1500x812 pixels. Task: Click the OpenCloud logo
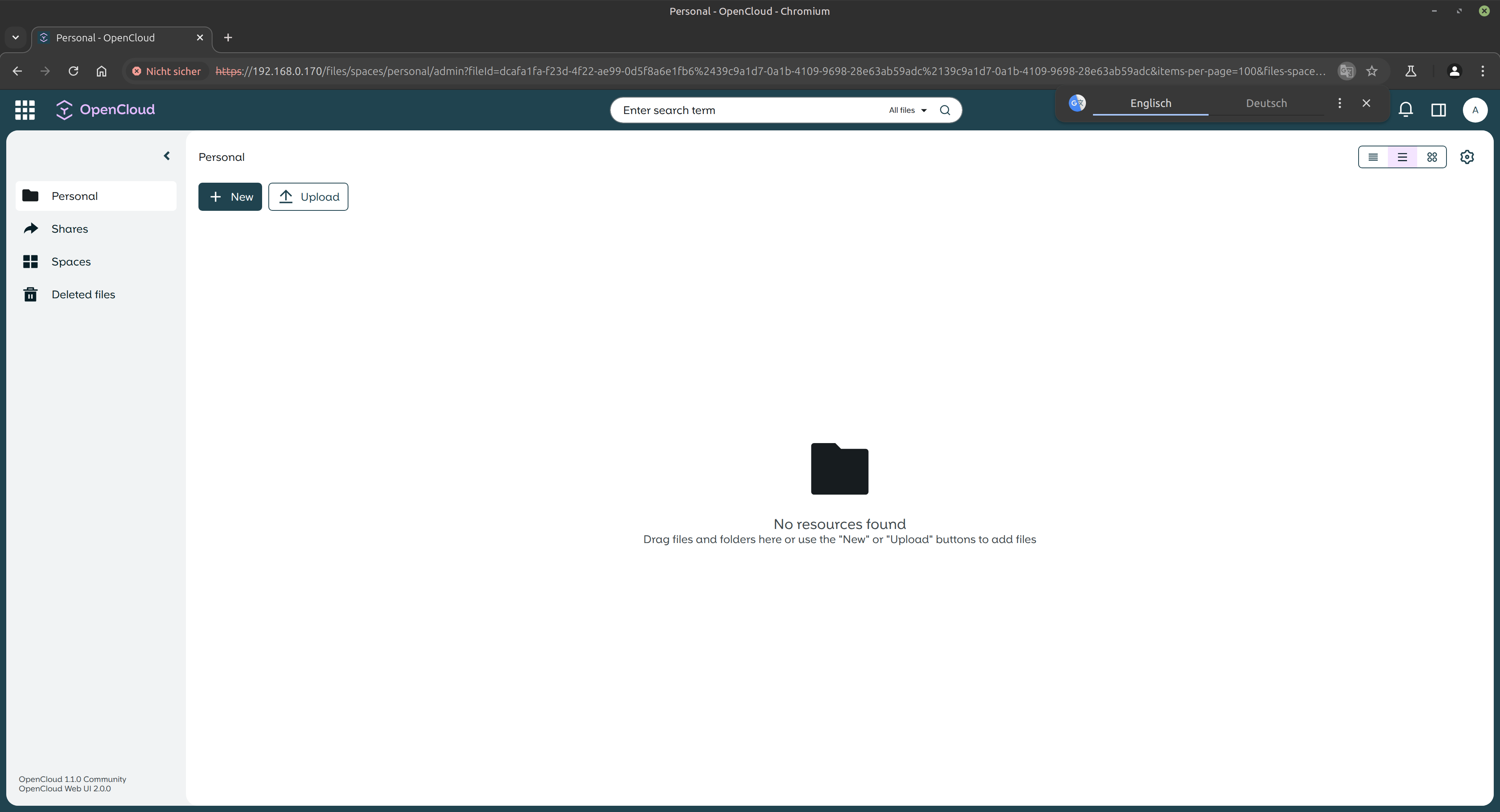[105, 109]
